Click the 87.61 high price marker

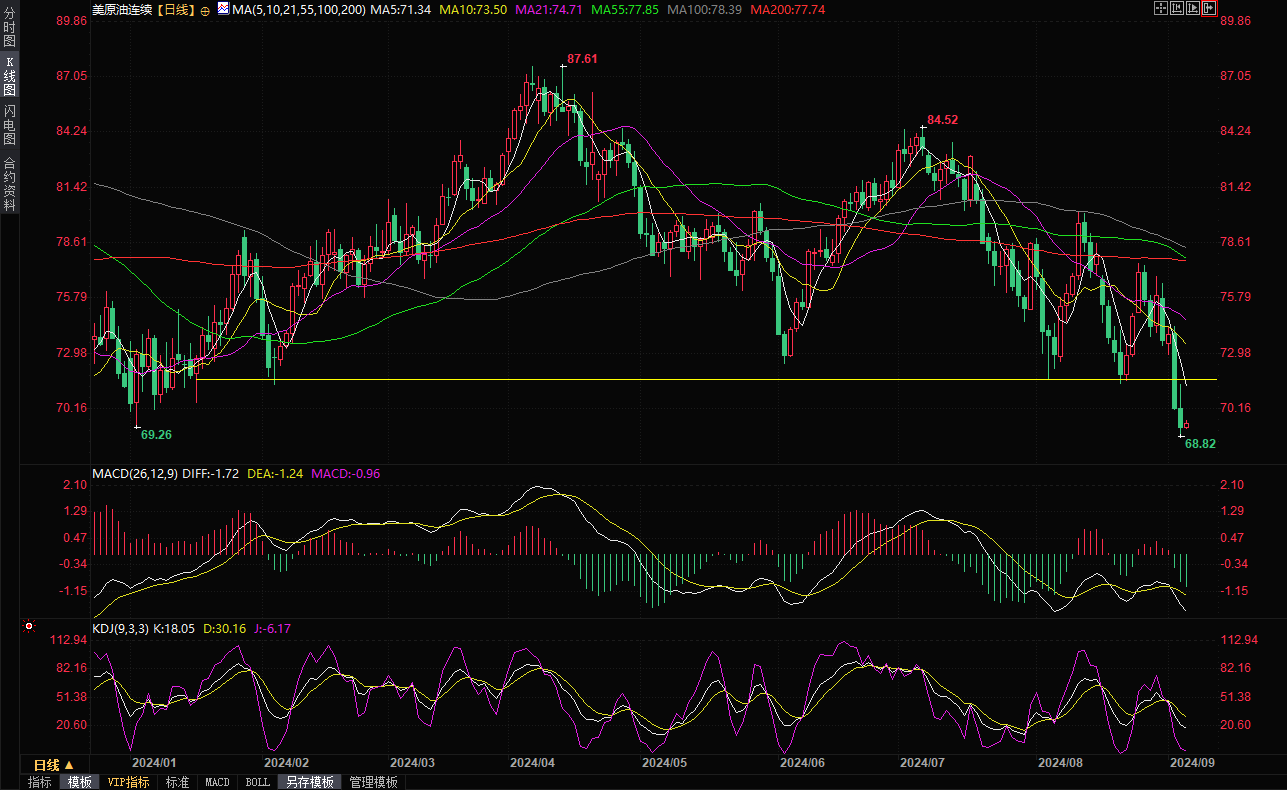coord(581,60)
